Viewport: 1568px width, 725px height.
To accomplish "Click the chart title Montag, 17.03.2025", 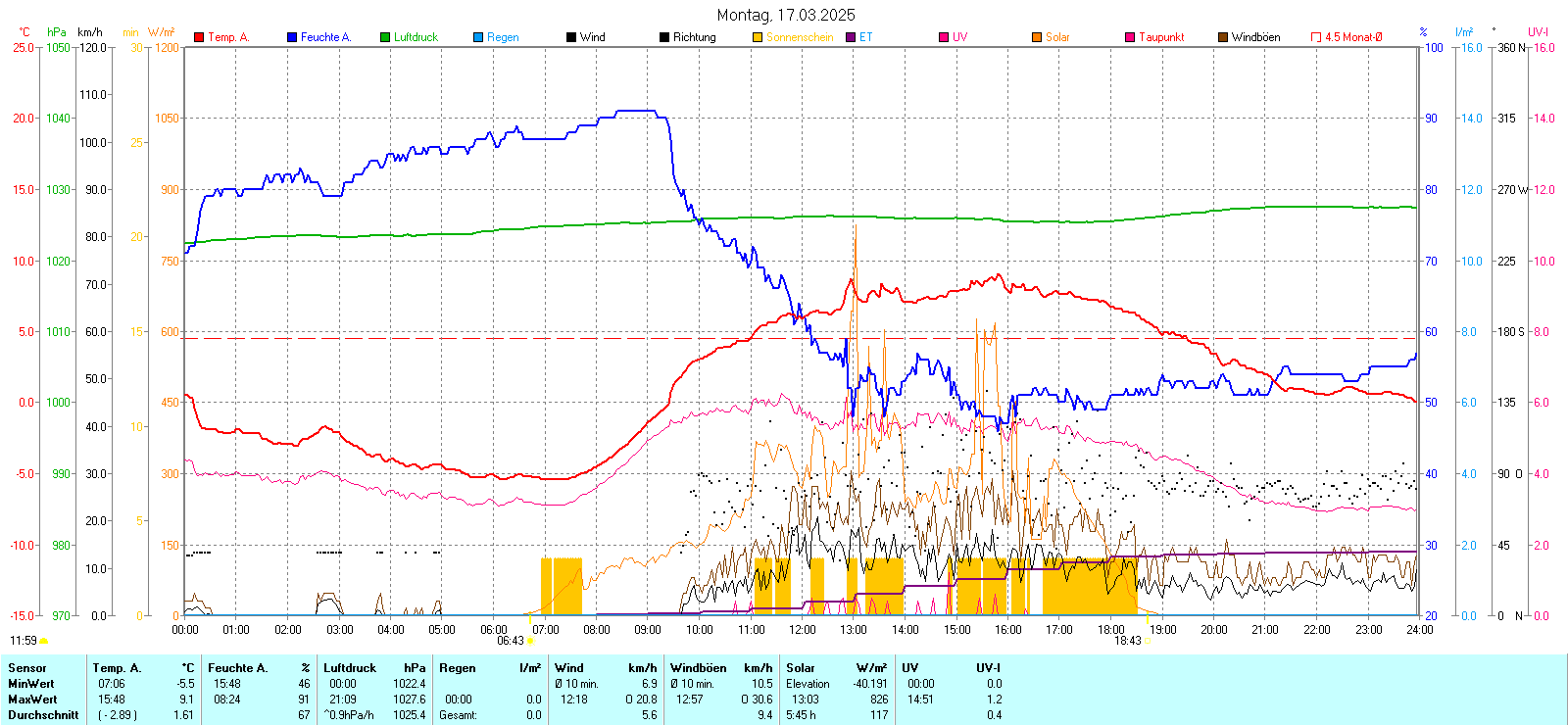I will 785,15.
